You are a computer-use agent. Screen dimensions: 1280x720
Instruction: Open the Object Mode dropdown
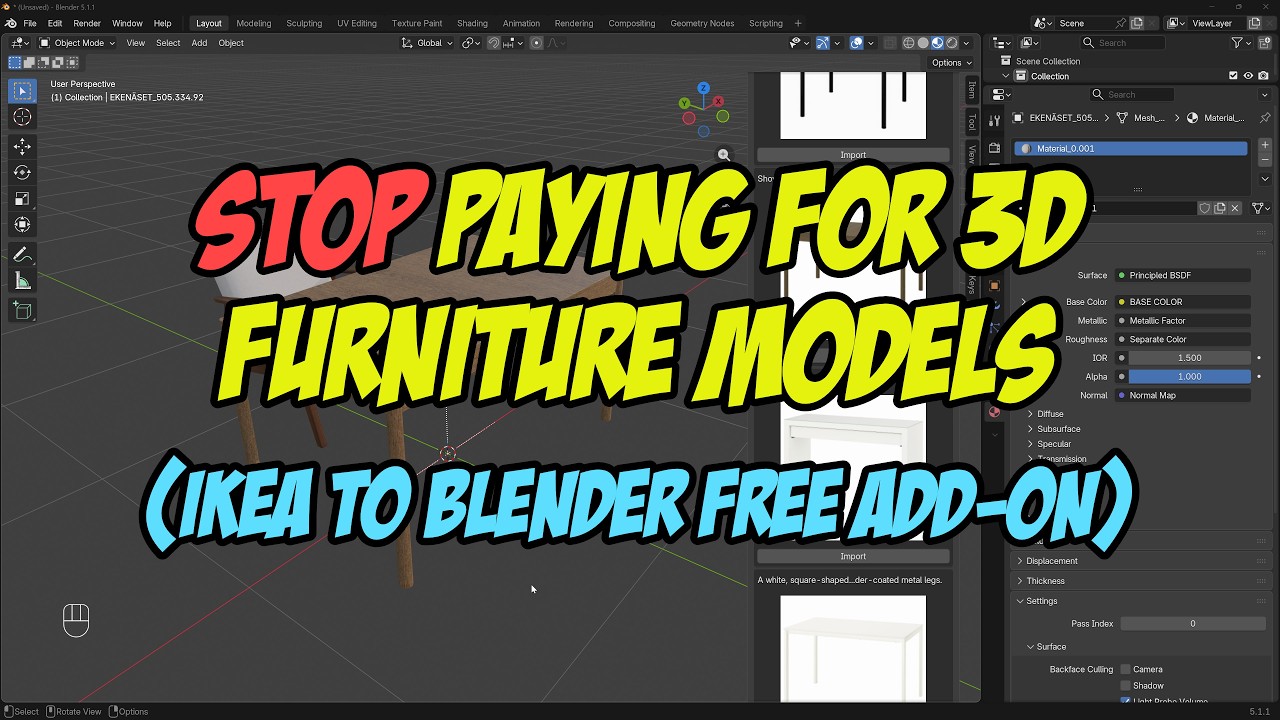[77, 43]
